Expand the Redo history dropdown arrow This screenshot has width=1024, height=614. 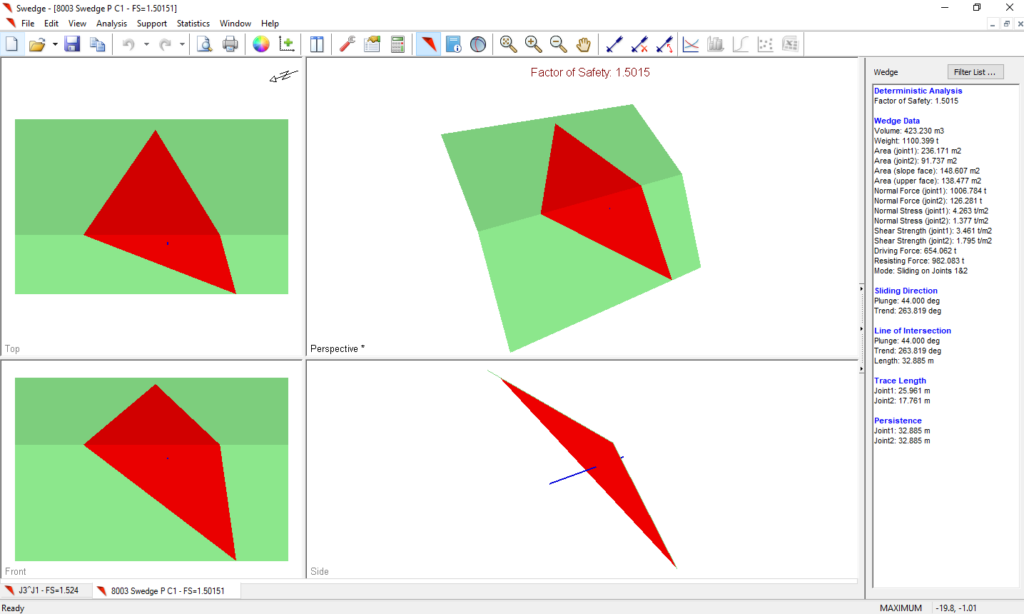pyautogui.click(x=182, y=44)
